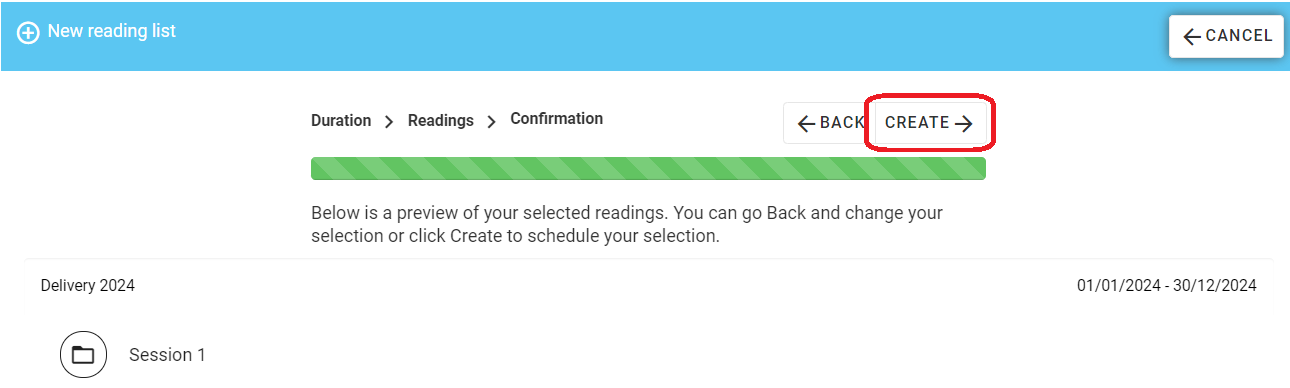Viewport: 1290px width, 388px height.
Task: Click the chevron after Duration breadcrumb
Action: [x=389, y=121]
